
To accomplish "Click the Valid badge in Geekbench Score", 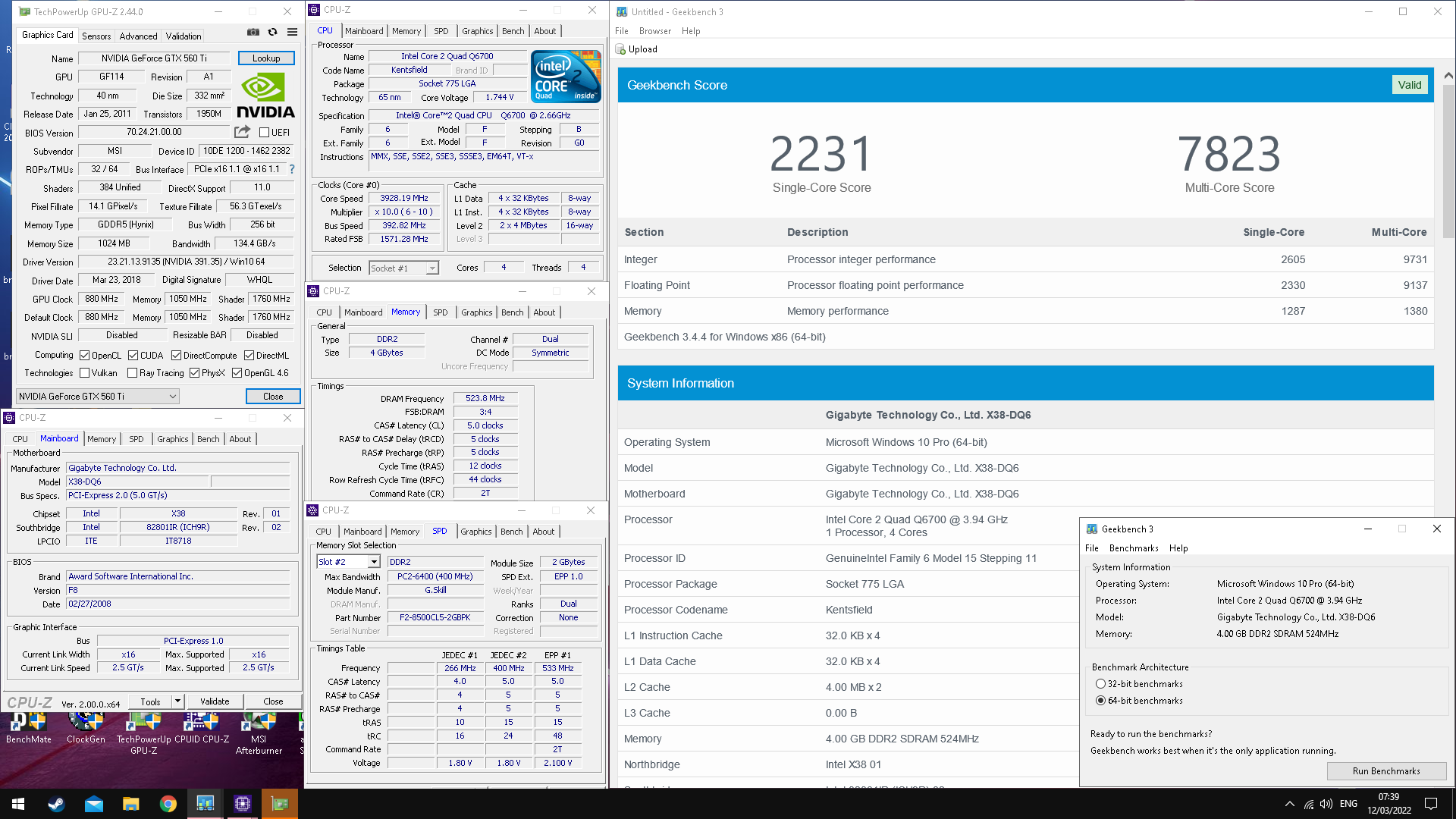I will click(1410, 85).
